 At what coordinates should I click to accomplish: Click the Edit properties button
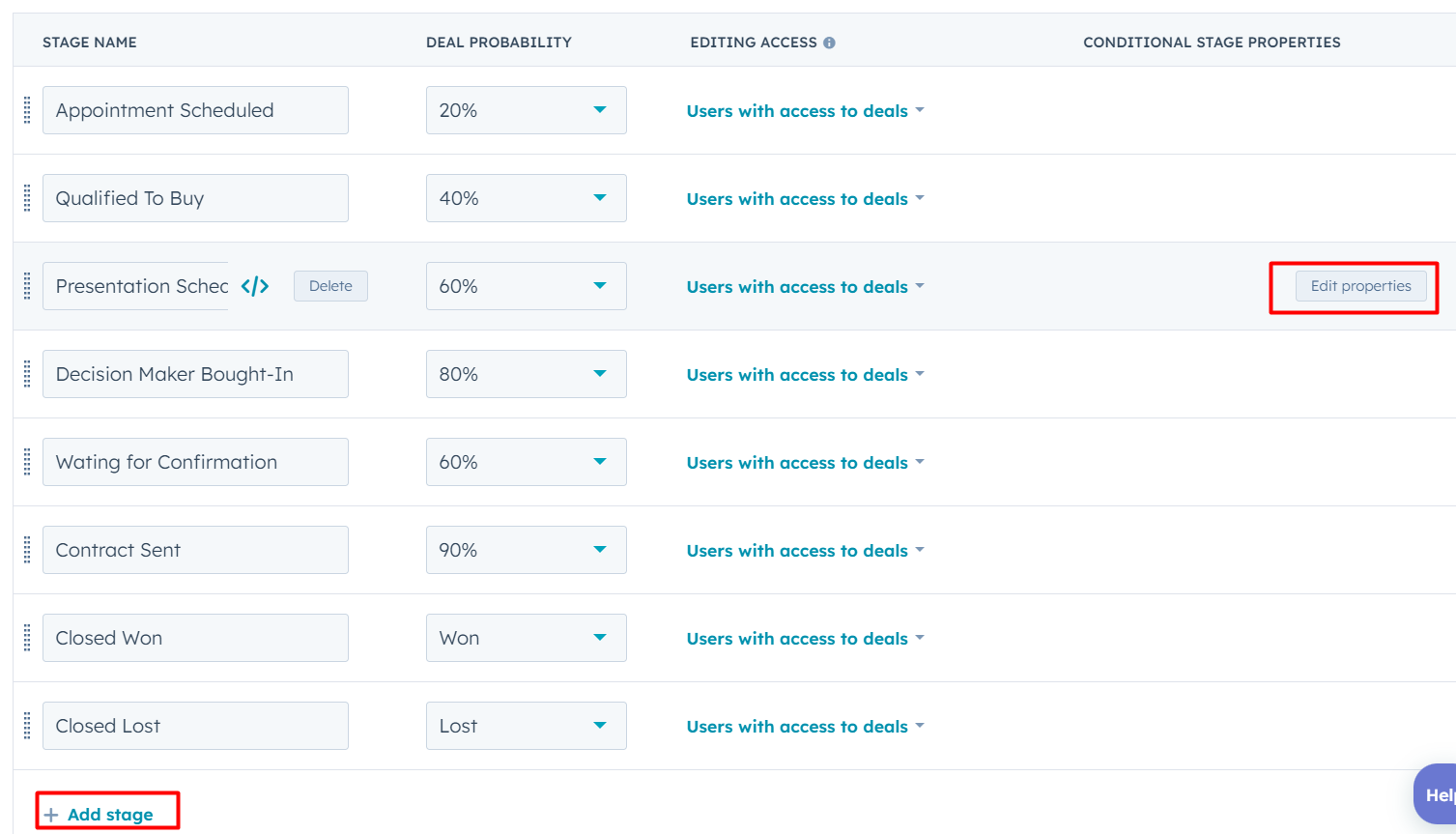click(x=1359, y=285)
